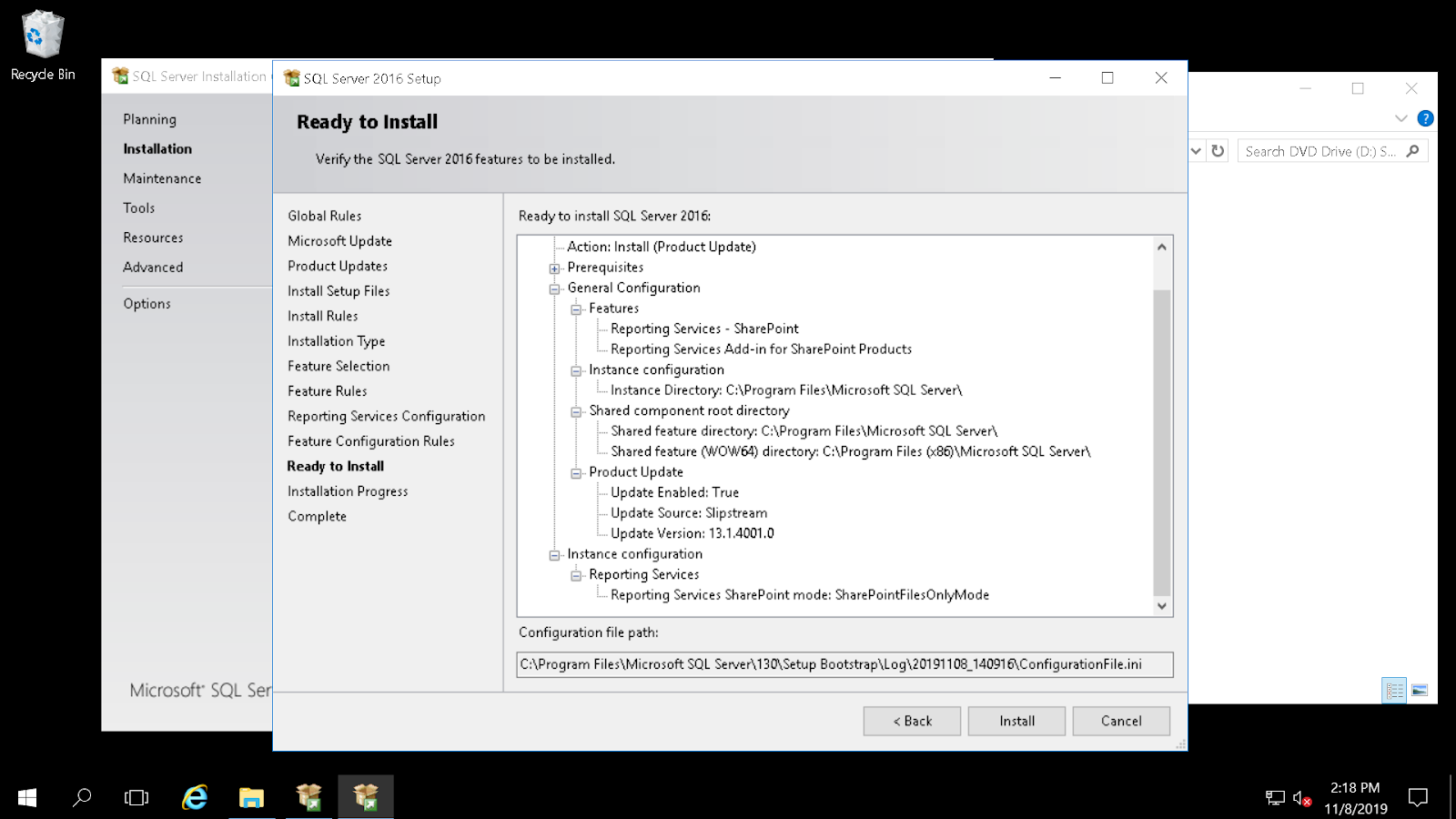Click the Feature Selection step
This screenshot has height=819, width=1456.
339,366
